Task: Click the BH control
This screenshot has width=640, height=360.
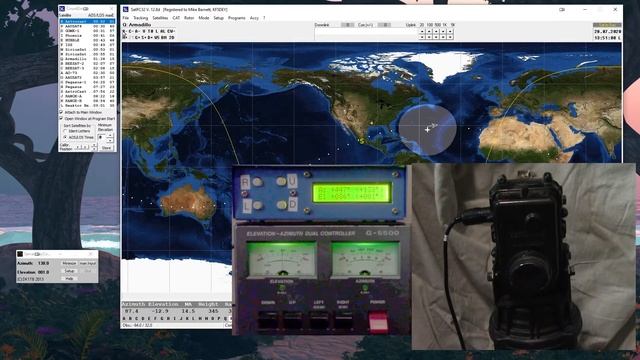Action: click(164, 37)
